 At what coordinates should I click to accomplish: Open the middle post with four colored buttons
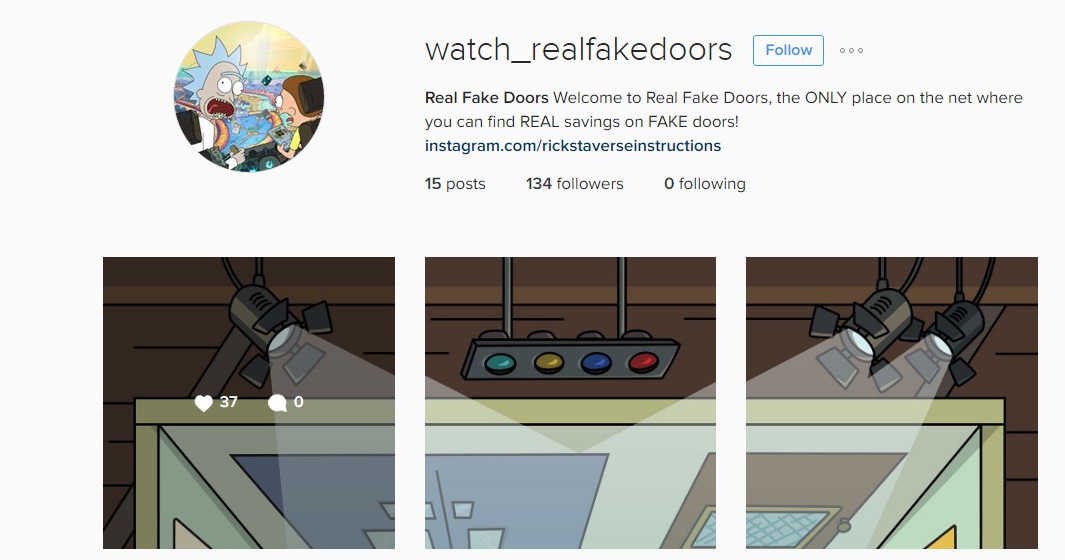coord(571,402)
